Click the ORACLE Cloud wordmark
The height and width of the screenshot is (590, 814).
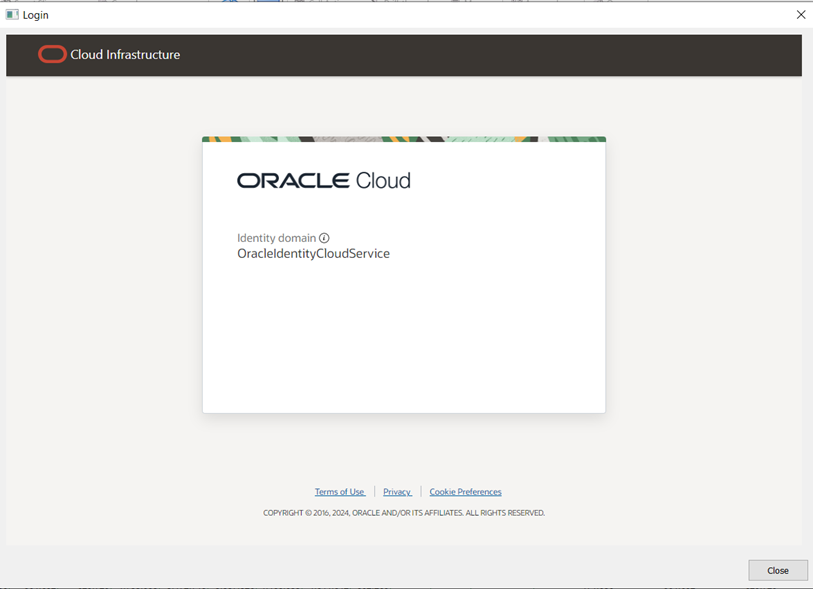coord(323,181)
